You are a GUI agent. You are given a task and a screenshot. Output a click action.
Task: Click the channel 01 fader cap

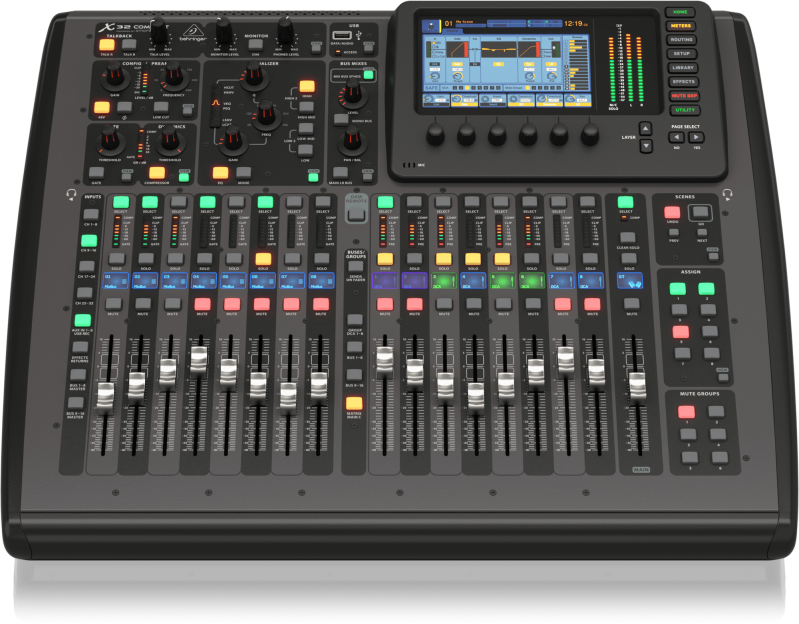105,397
